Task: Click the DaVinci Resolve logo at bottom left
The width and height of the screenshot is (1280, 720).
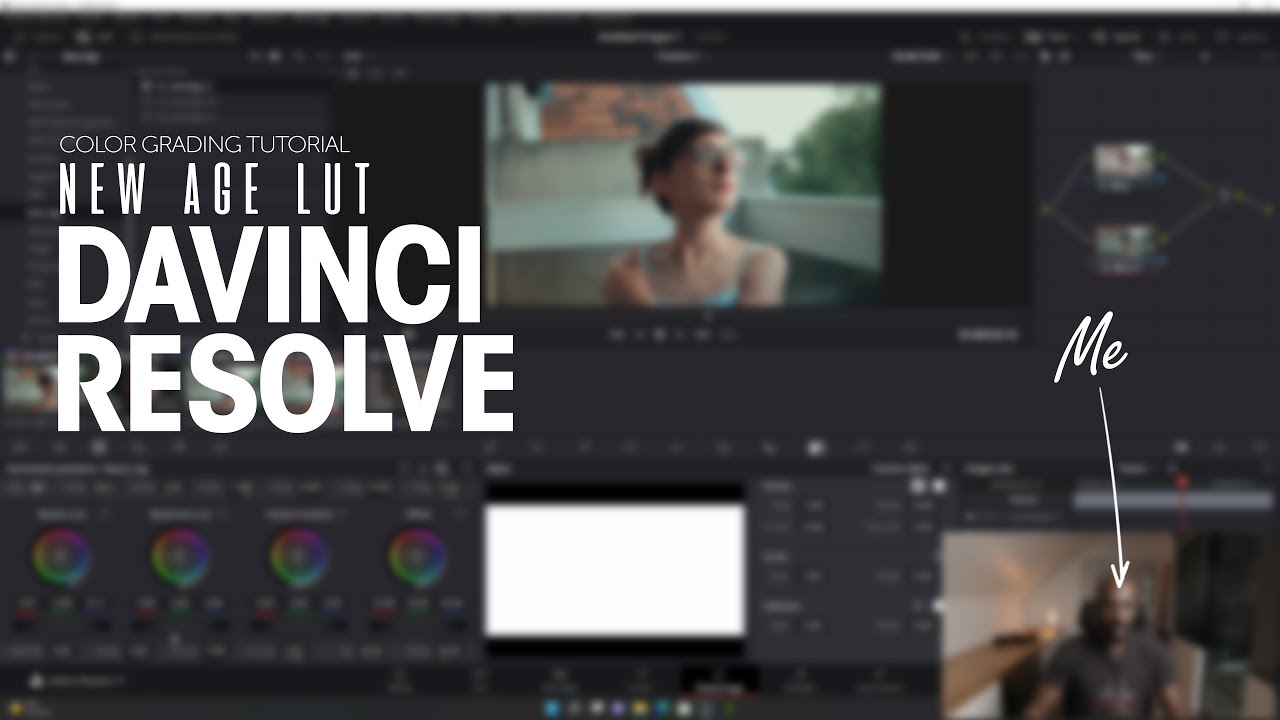Action: (37, 681)
